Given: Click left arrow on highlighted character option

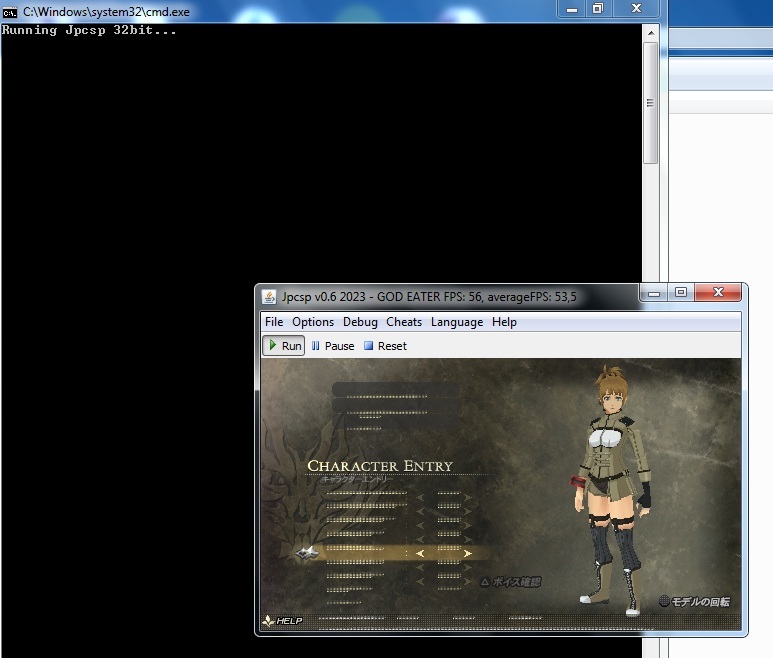Looking at the screenshot, I should 420,553.
